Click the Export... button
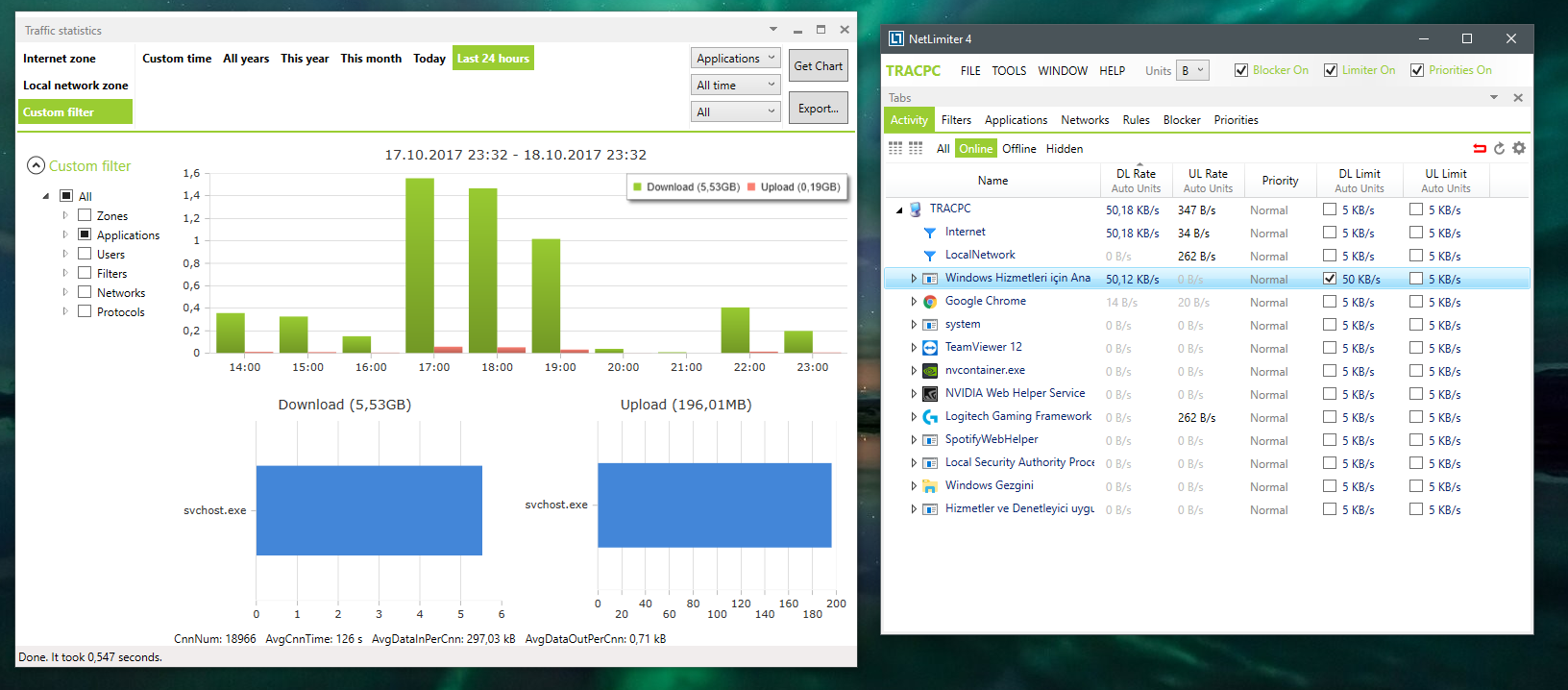This screenshot has width=1568, height=690. coord(819,108)
